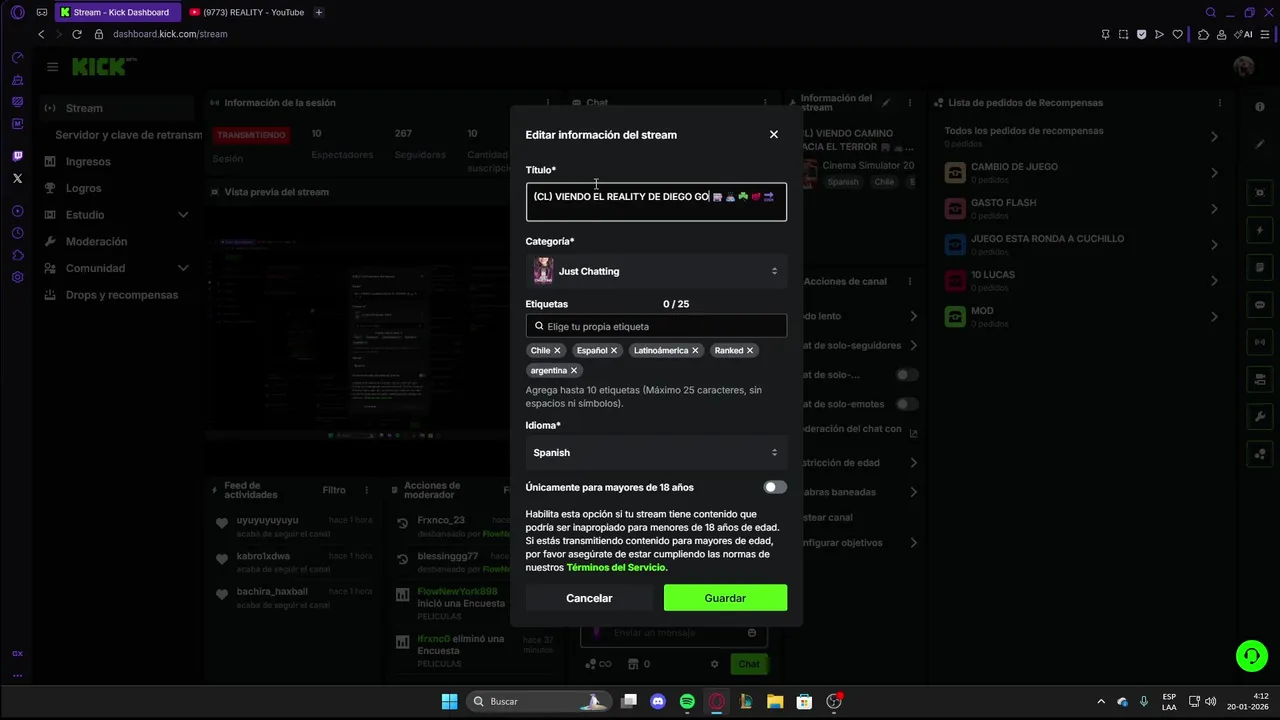The width and height of the screenshot is (1280, 720).
Task: Click the Kick logo
Action: pos(103,67)
